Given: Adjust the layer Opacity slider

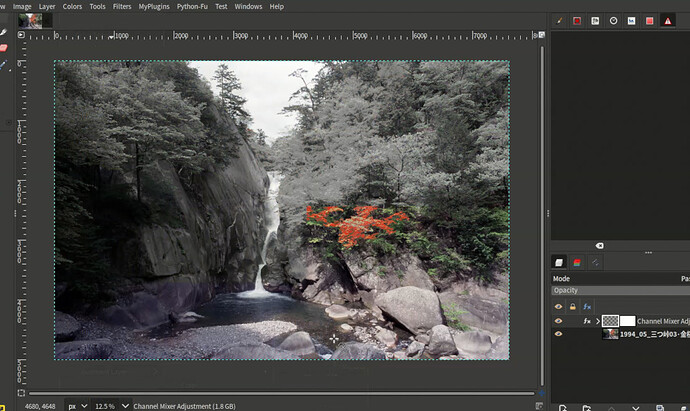Looking at the screenshot, I should point(620,290).
